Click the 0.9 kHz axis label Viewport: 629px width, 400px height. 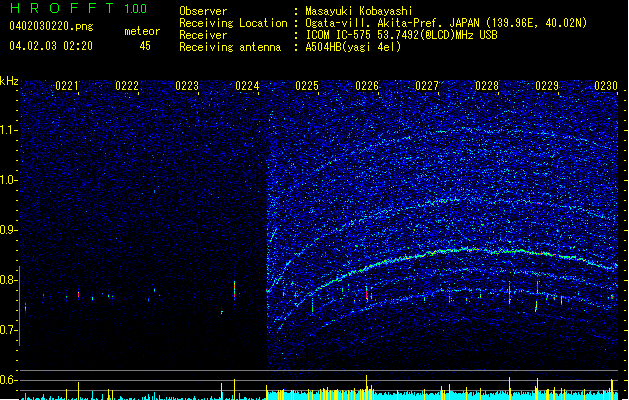coord(9,230)
